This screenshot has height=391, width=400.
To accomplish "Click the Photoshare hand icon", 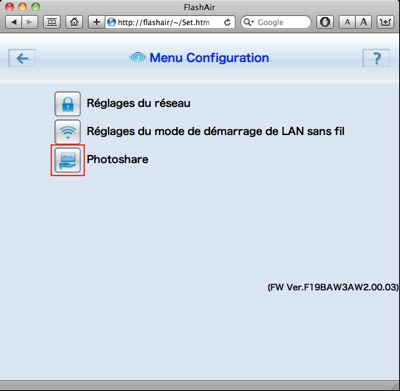I will tap(68, 160).
